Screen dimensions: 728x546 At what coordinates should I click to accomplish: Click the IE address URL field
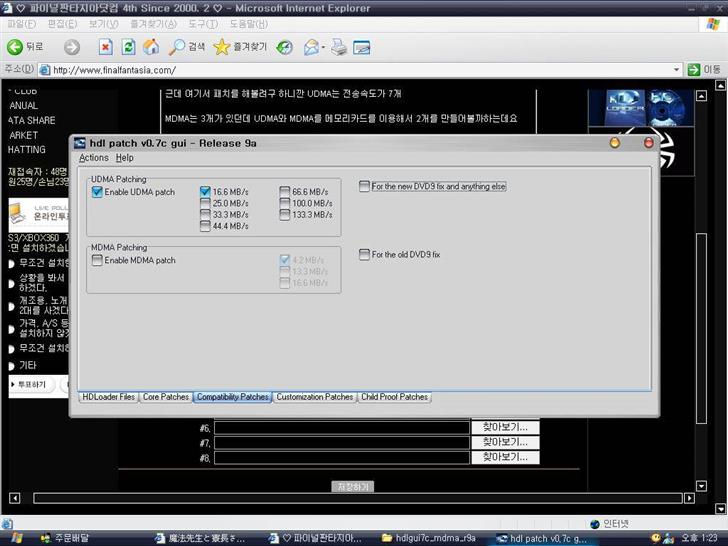tap(358, 70)
